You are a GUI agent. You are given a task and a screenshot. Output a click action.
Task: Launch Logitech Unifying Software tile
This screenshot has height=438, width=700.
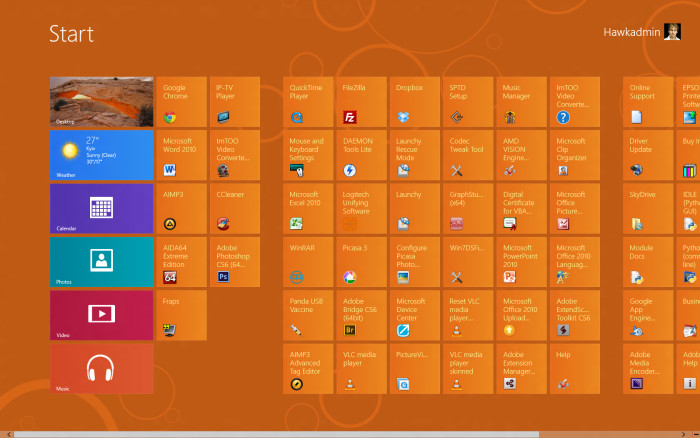[x=361, y=209]
